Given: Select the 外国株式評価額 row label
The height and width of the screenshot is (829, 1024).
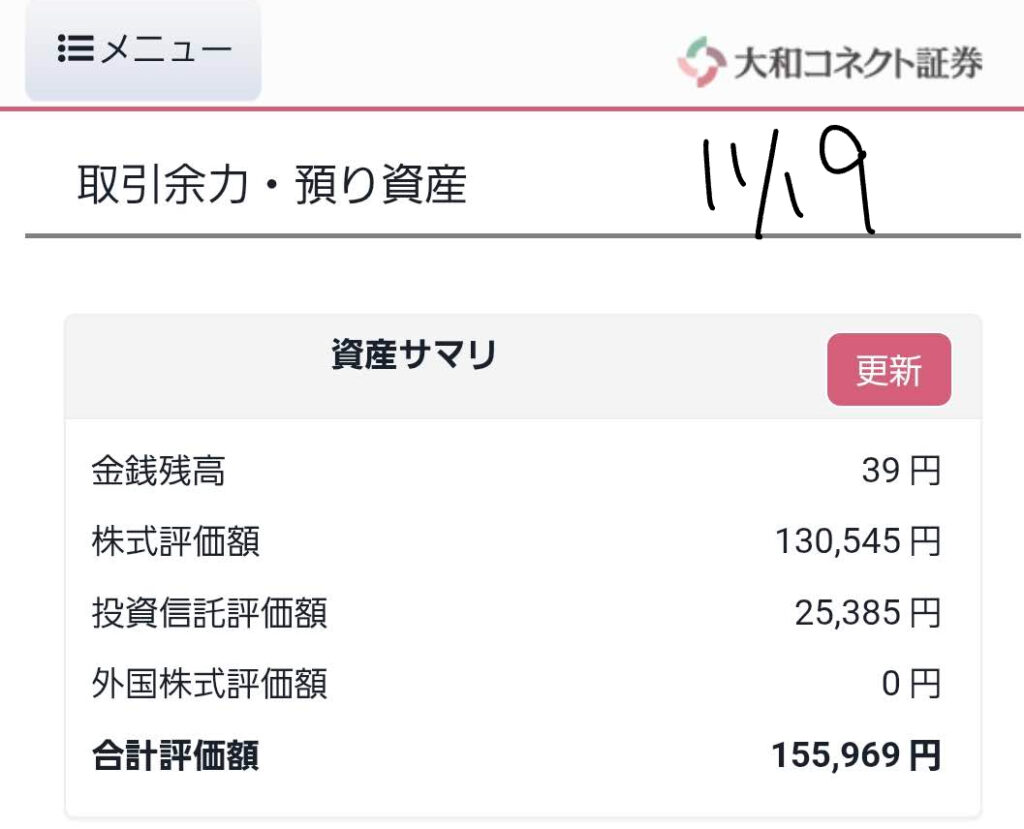Looking at the screenshot, I should [x=209, y=685].
